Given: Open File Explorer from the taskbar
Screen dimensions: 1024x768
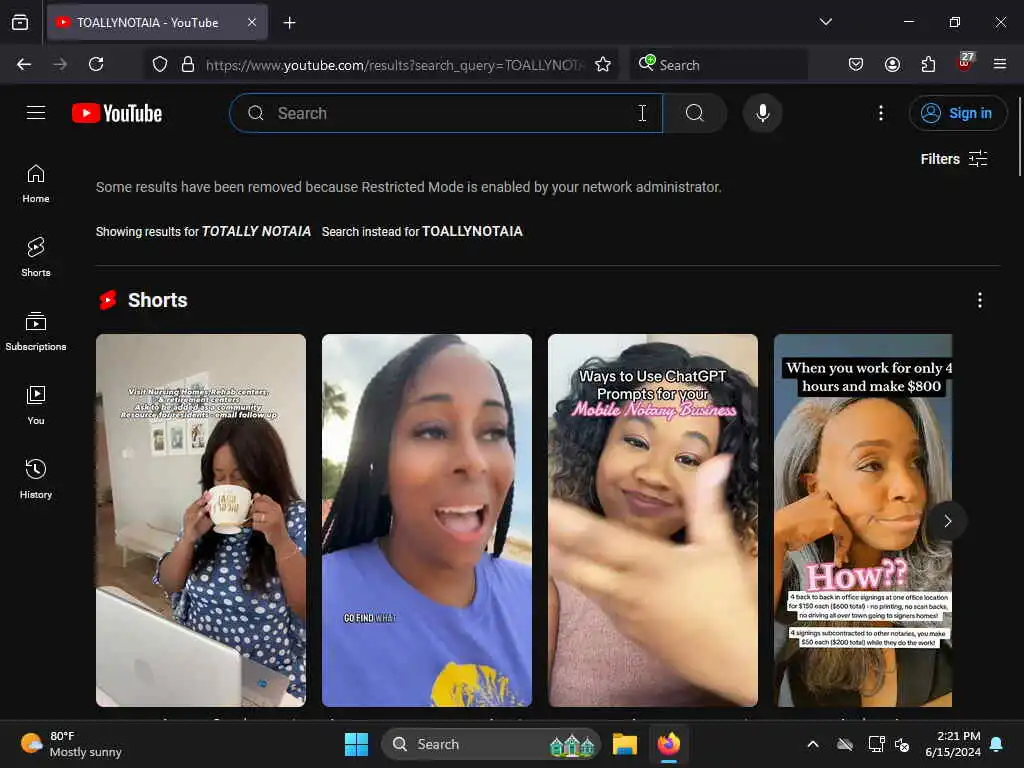Looking at the screenshot, I should click(x=624, y=744).
